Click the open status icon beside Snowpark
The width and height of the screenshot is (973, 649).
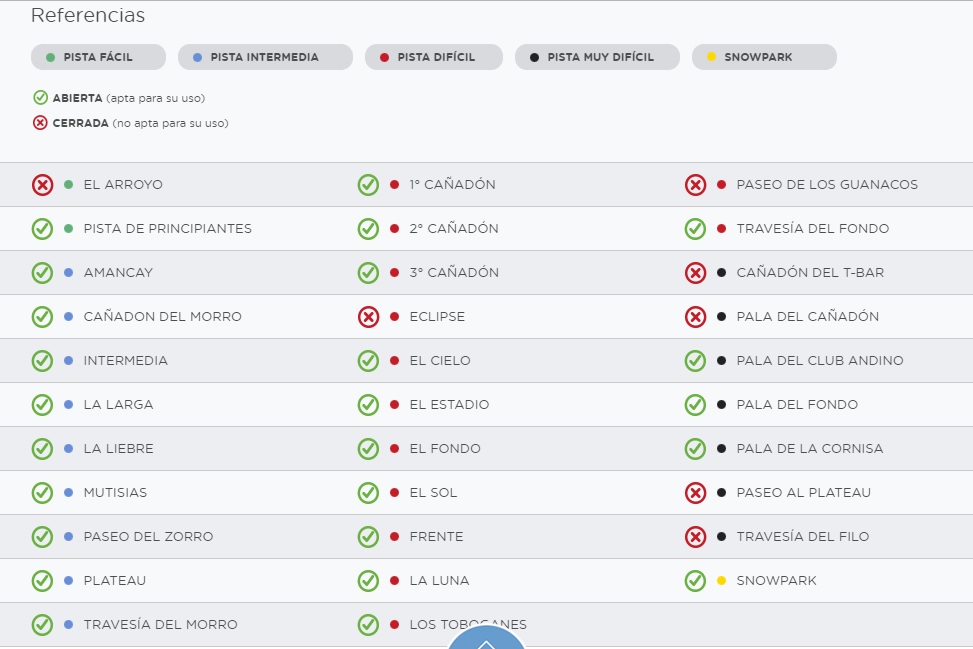coord(695,581)
